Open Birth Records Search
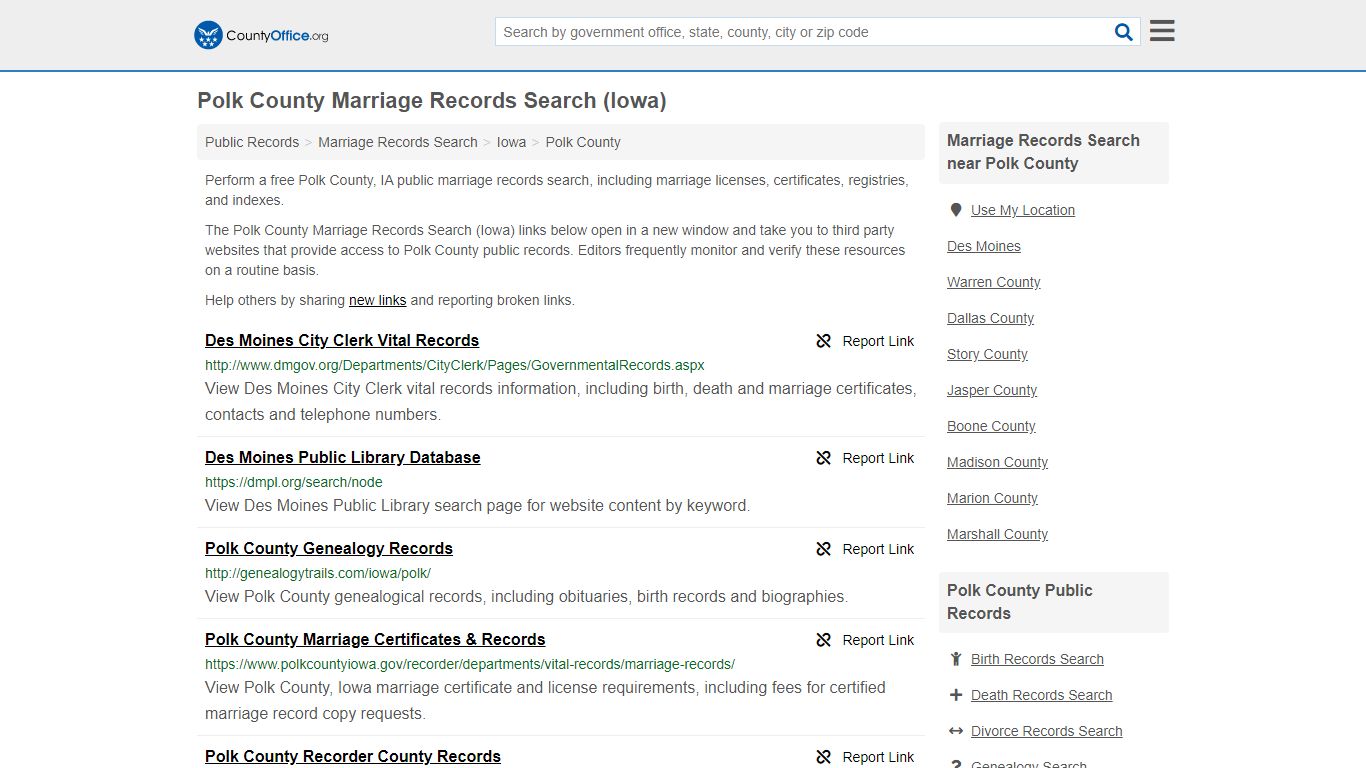The image size is (1366, 768). pyautogui.click(x=1037, y=659)
